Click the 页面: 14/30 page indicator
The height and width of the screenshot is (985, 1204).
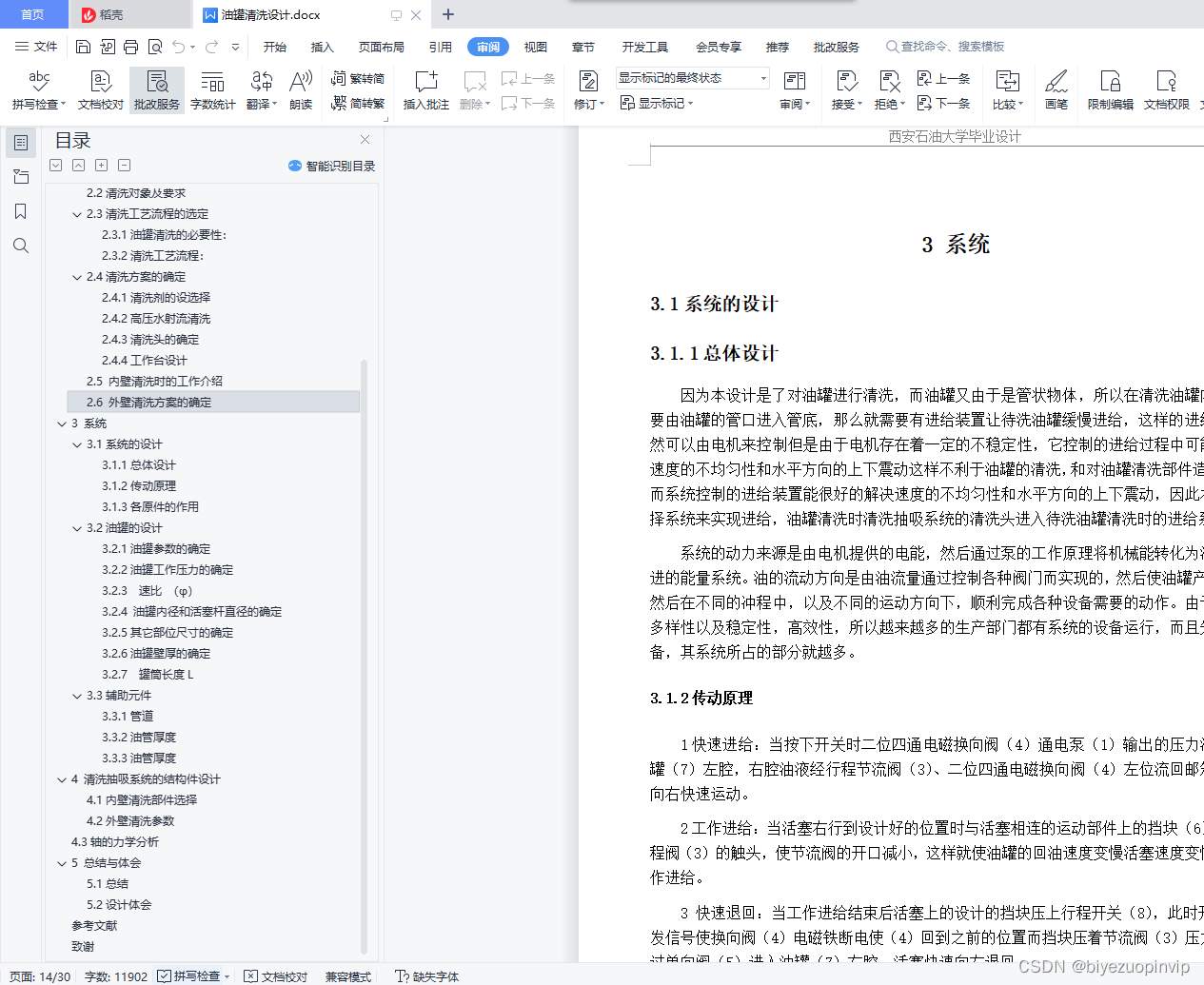[x=40, y=976]
